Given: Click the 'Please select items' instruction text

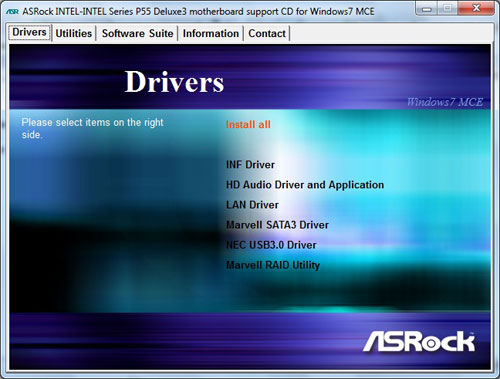Looking at the screenshot, I should tap(92, 128).
